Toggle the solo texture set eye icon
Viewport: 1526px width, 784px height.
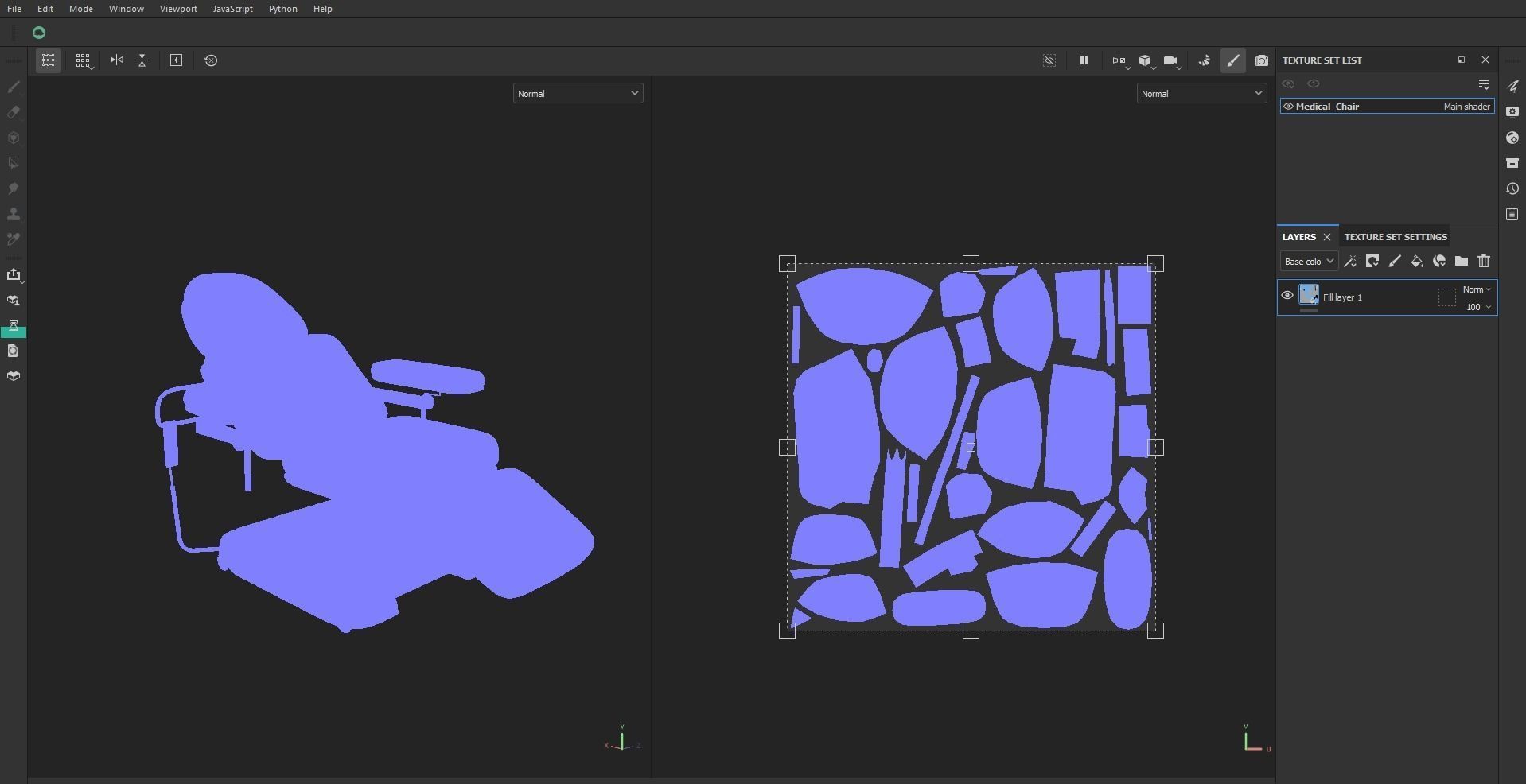click(1314, 83)
